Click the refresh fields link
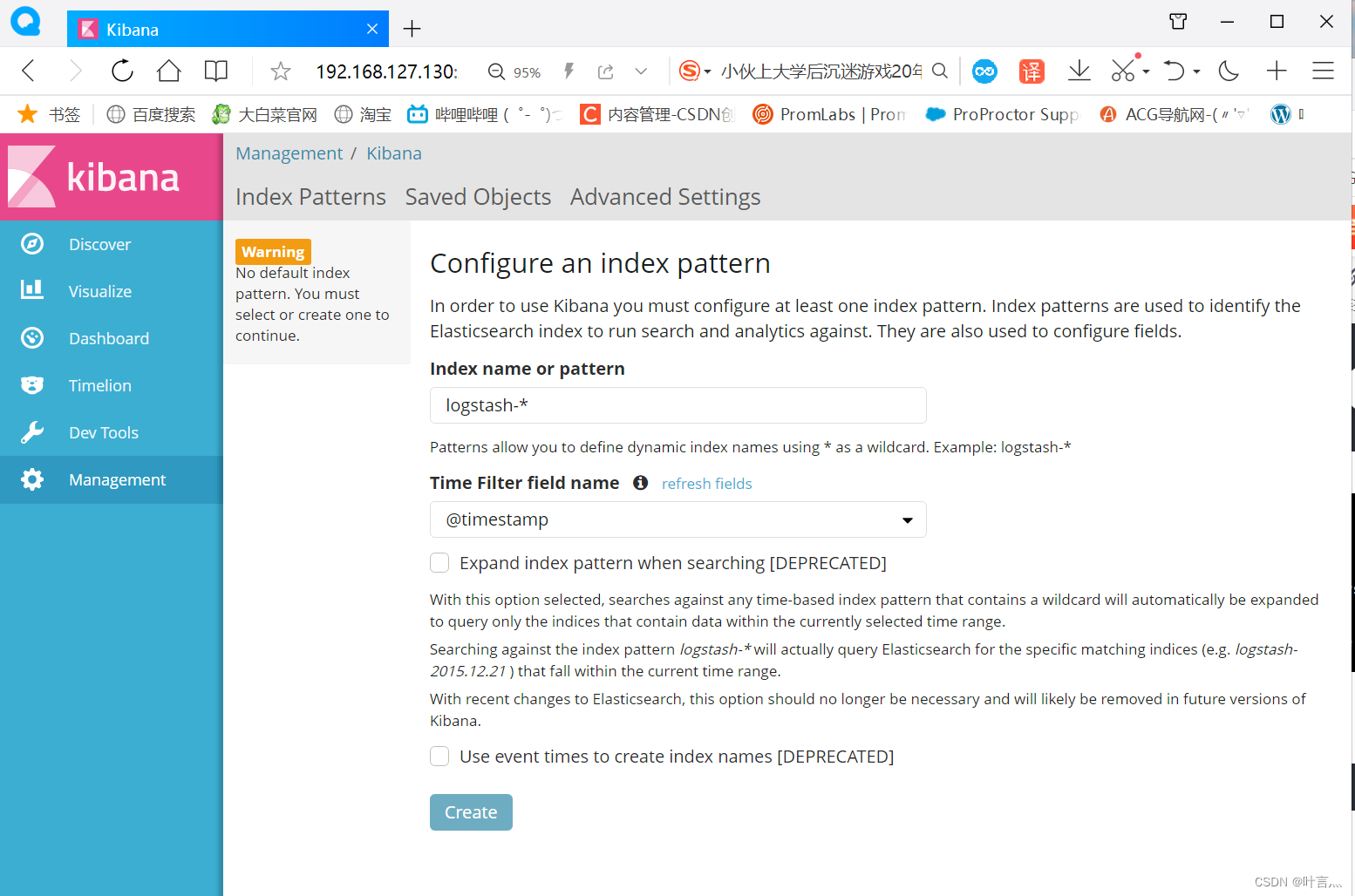This screenshot has width=1355, height=896. coord(706,484)
